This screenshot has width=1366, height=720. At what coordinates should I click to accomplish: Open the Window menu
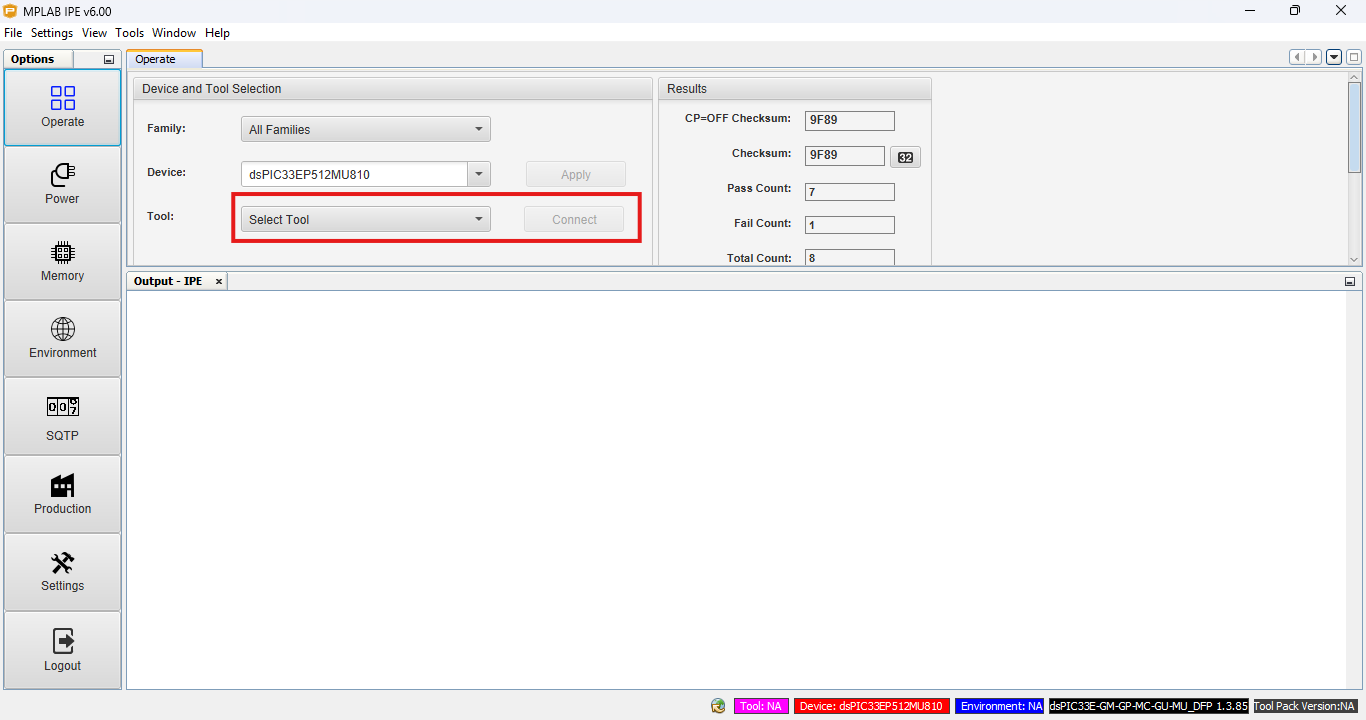pyautogui.click(x=174, y=33)
